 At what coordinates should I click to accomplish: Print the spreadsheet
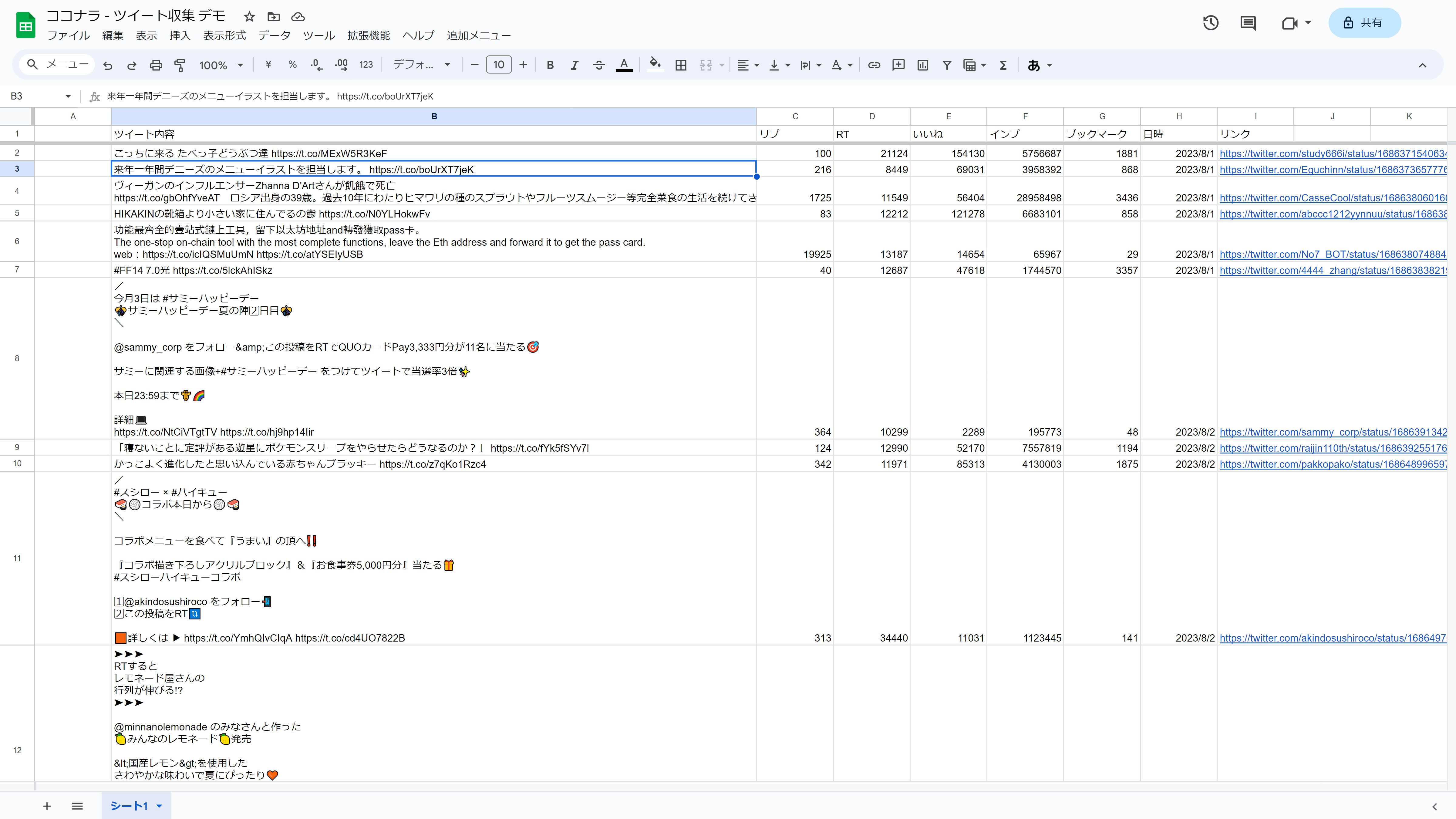pyautogui.click(x=156, y=65)
